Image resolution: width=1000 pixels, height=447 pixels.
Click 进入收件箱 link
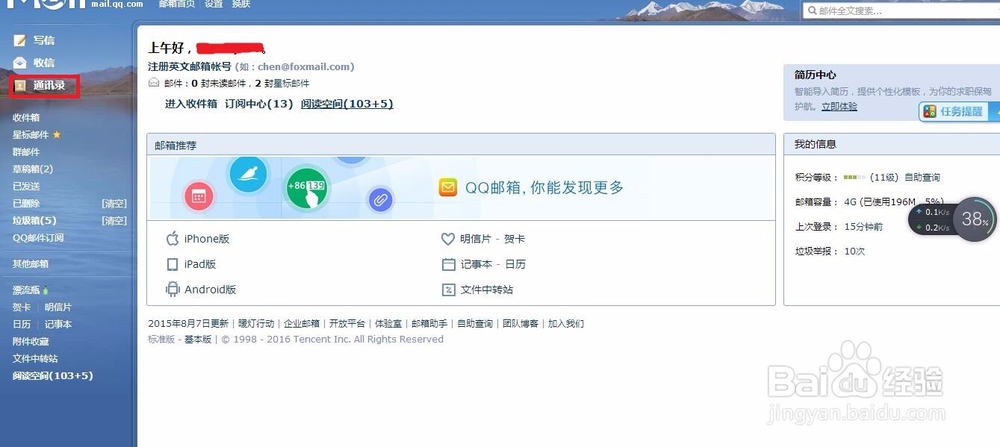pos(191,104)
